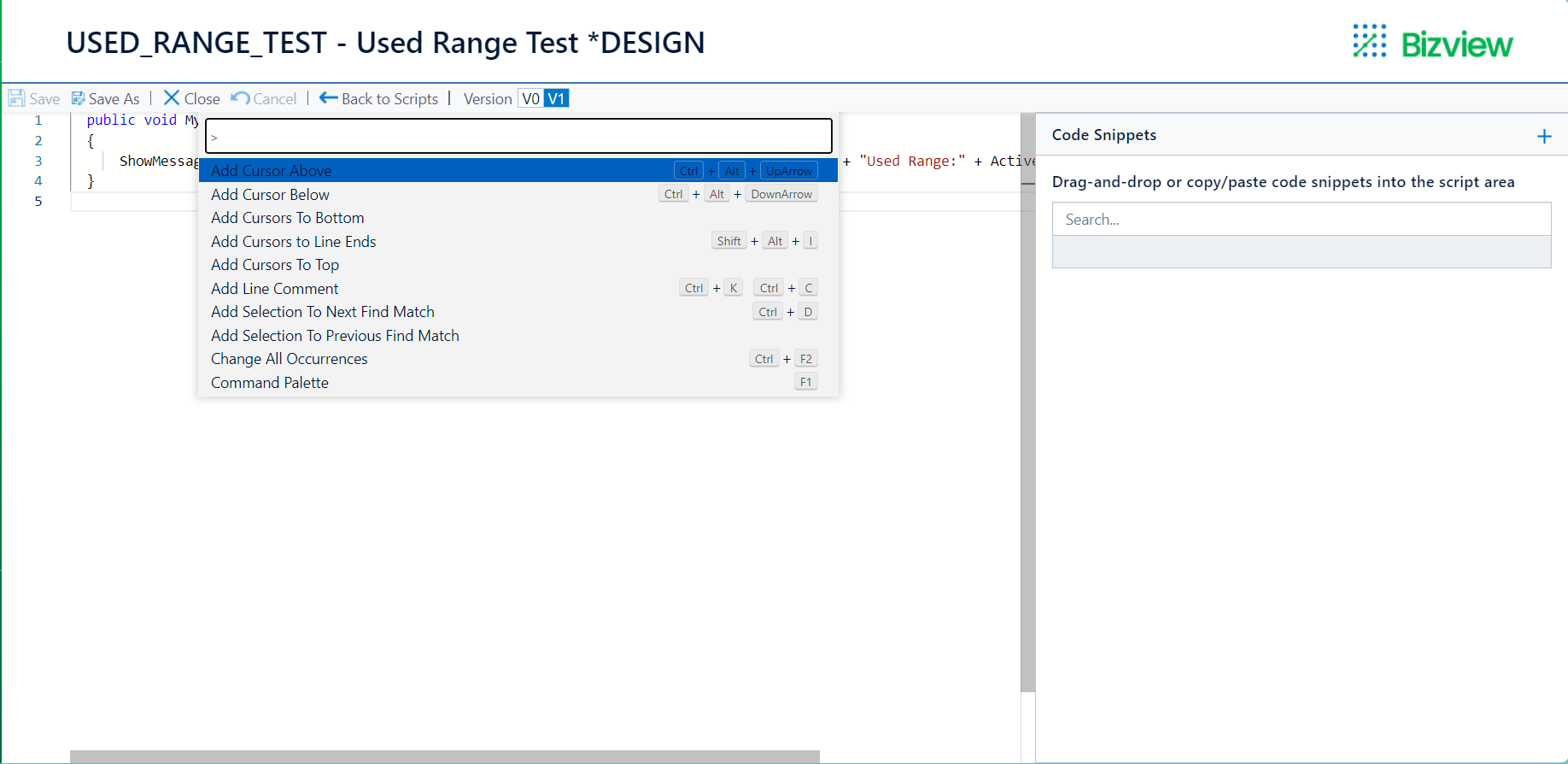Click the Save As icon

tap(78, 98)
